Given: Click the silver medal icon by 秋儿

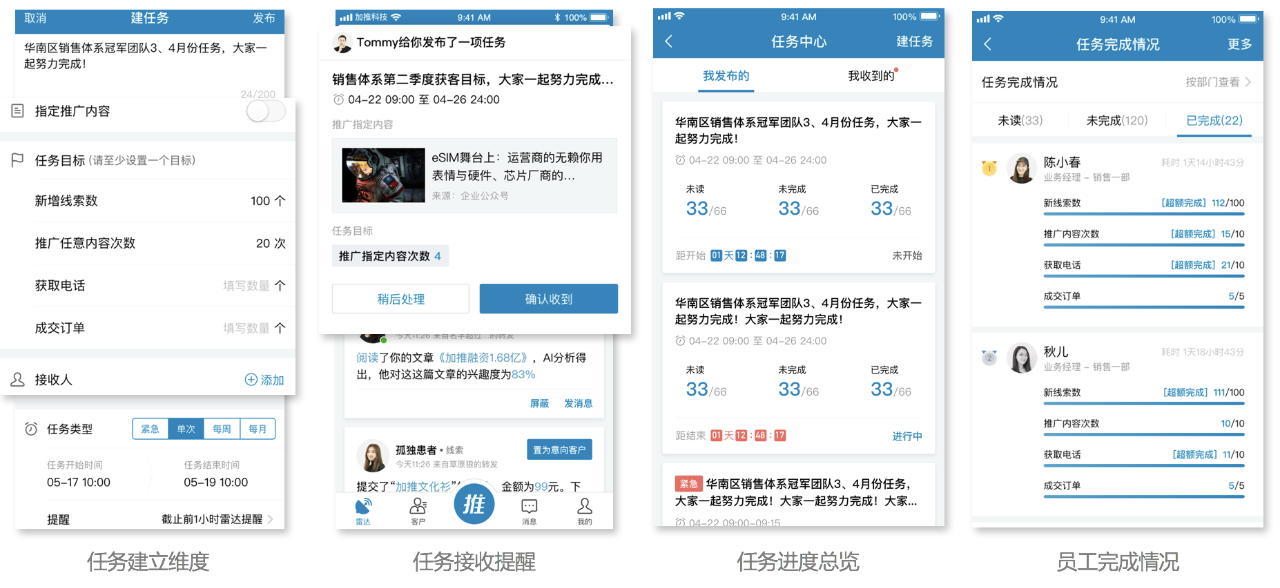Looking at the screenshot, I should coord(989,357).
